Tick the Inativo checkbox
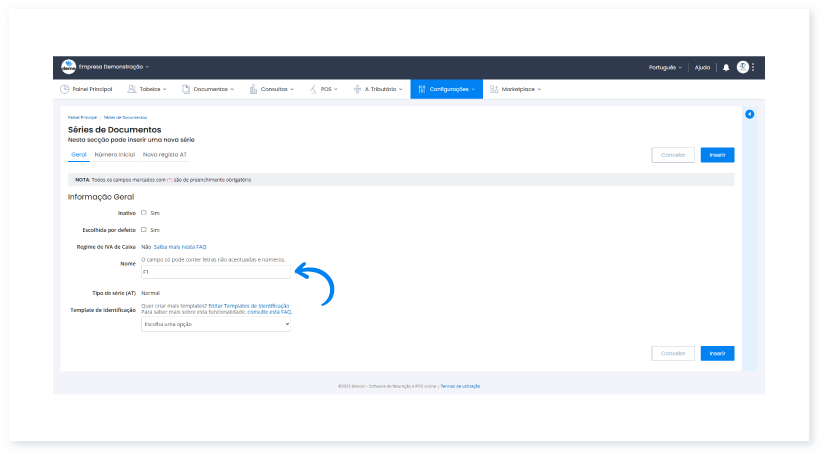824x456 pixels. (x=143, y=213)
